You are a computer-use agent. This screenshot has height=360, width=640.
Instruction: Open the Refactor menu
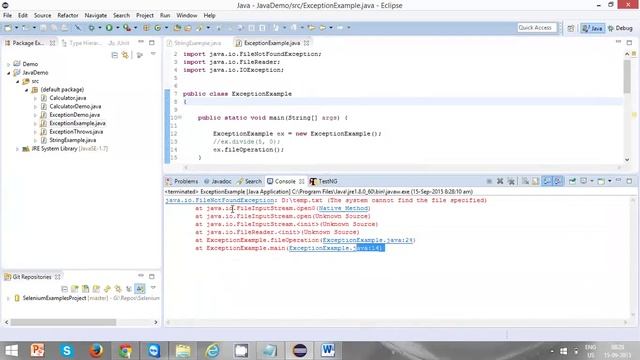(x=68, y=16)
